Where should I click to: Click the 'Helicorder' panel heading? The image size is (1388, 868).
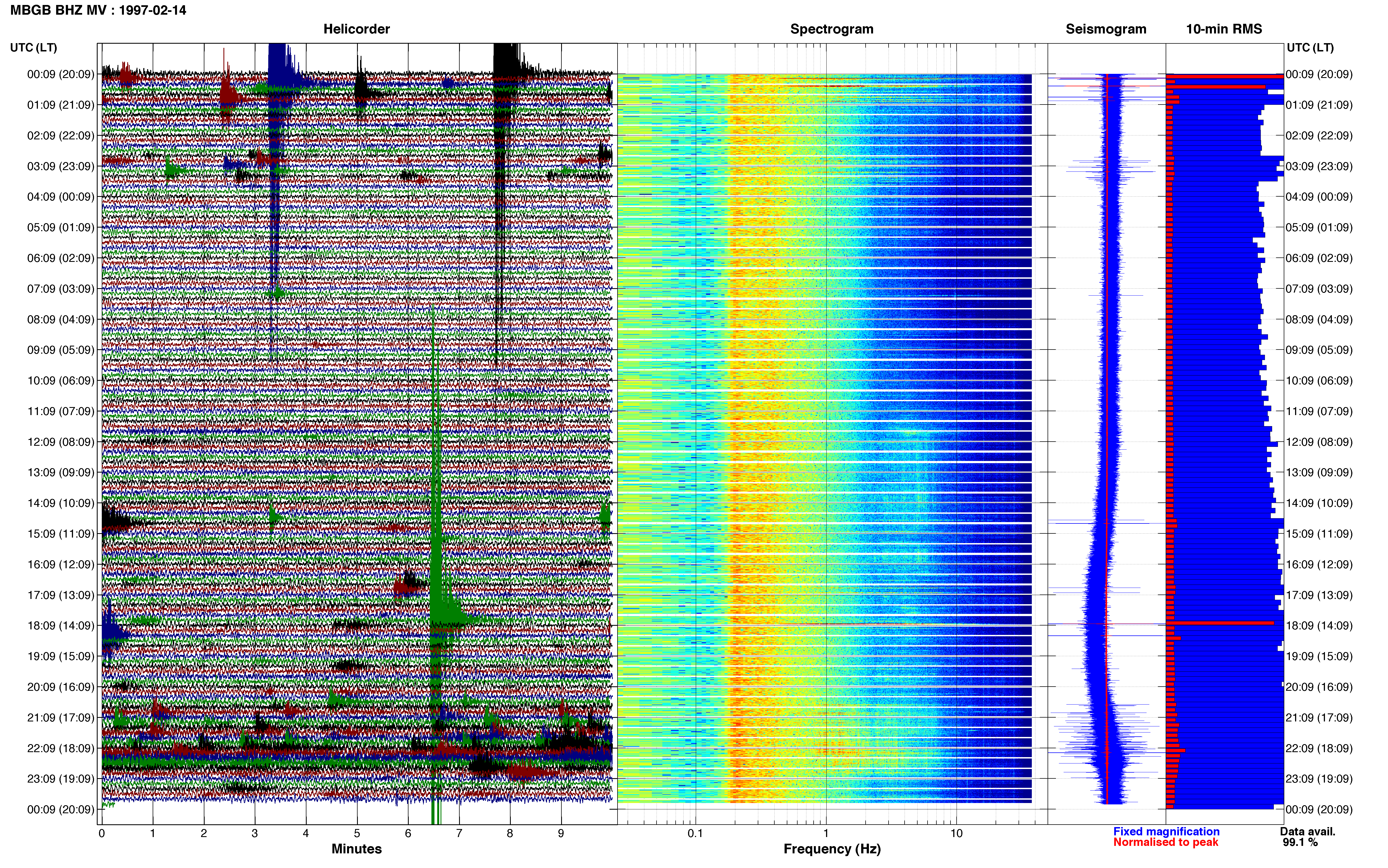pyautogui.click(x=356, y=29)
